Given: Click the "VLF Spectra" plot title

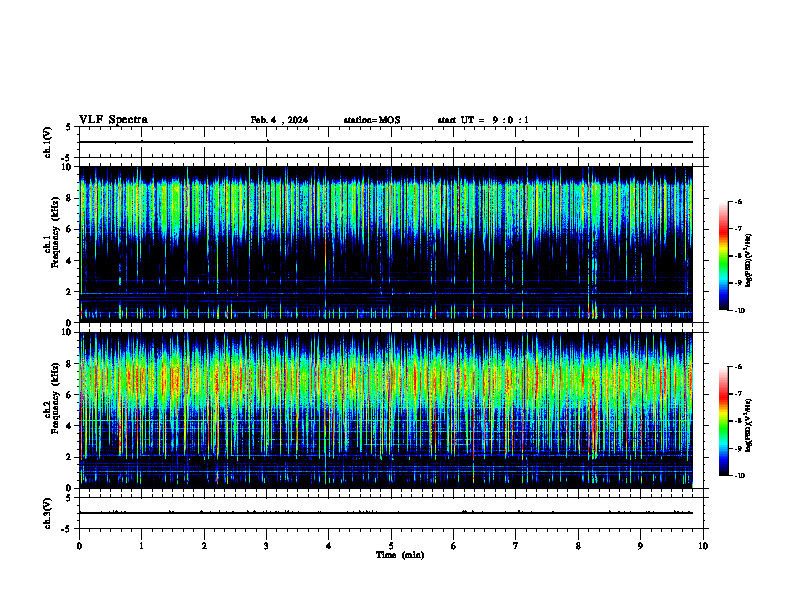Looking at the screenshot, I should (113, 120).
